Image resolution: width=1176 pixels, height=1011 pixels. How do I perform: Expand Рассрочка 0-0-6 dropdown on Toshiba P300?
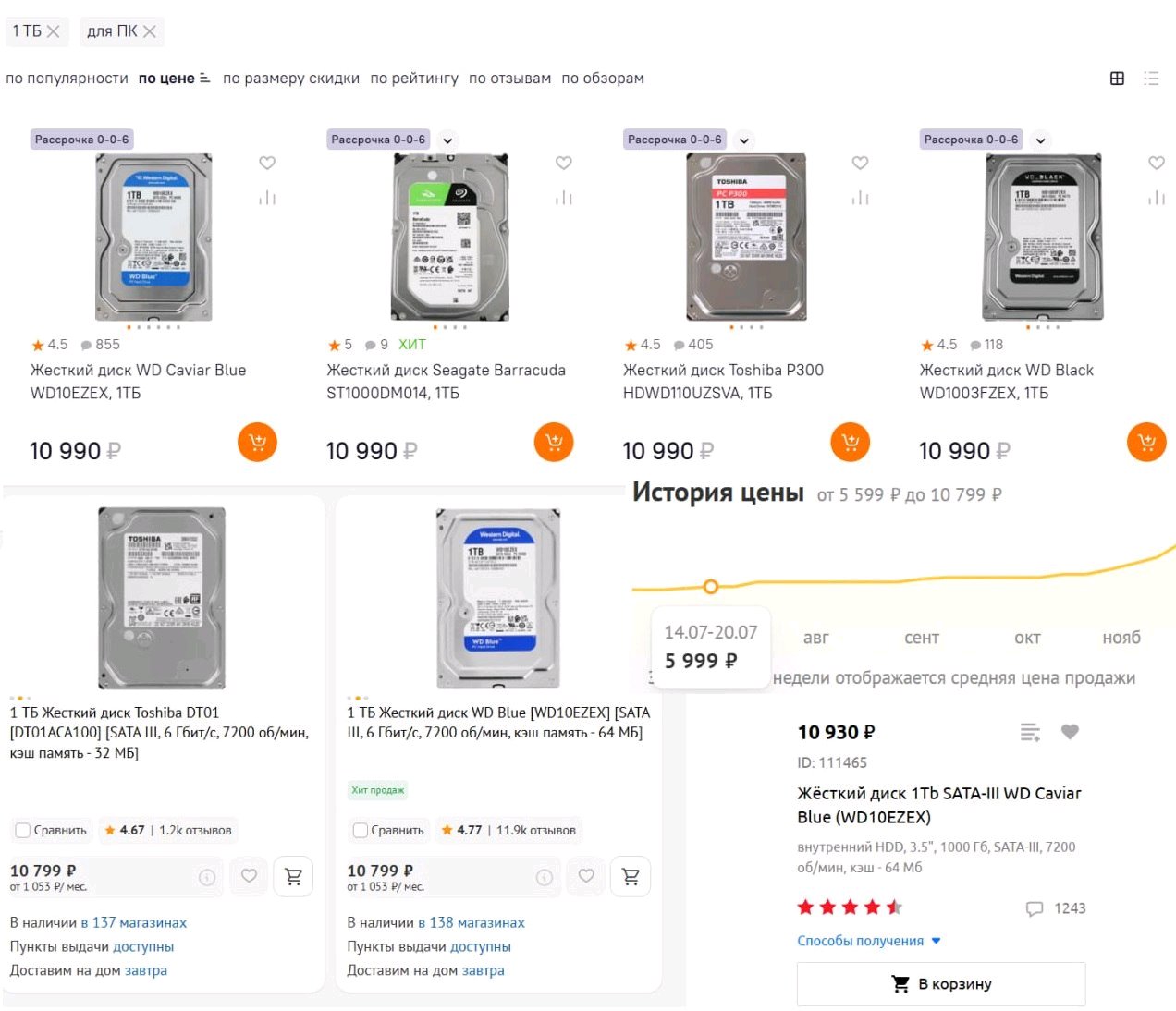click(x=744, y=140)
